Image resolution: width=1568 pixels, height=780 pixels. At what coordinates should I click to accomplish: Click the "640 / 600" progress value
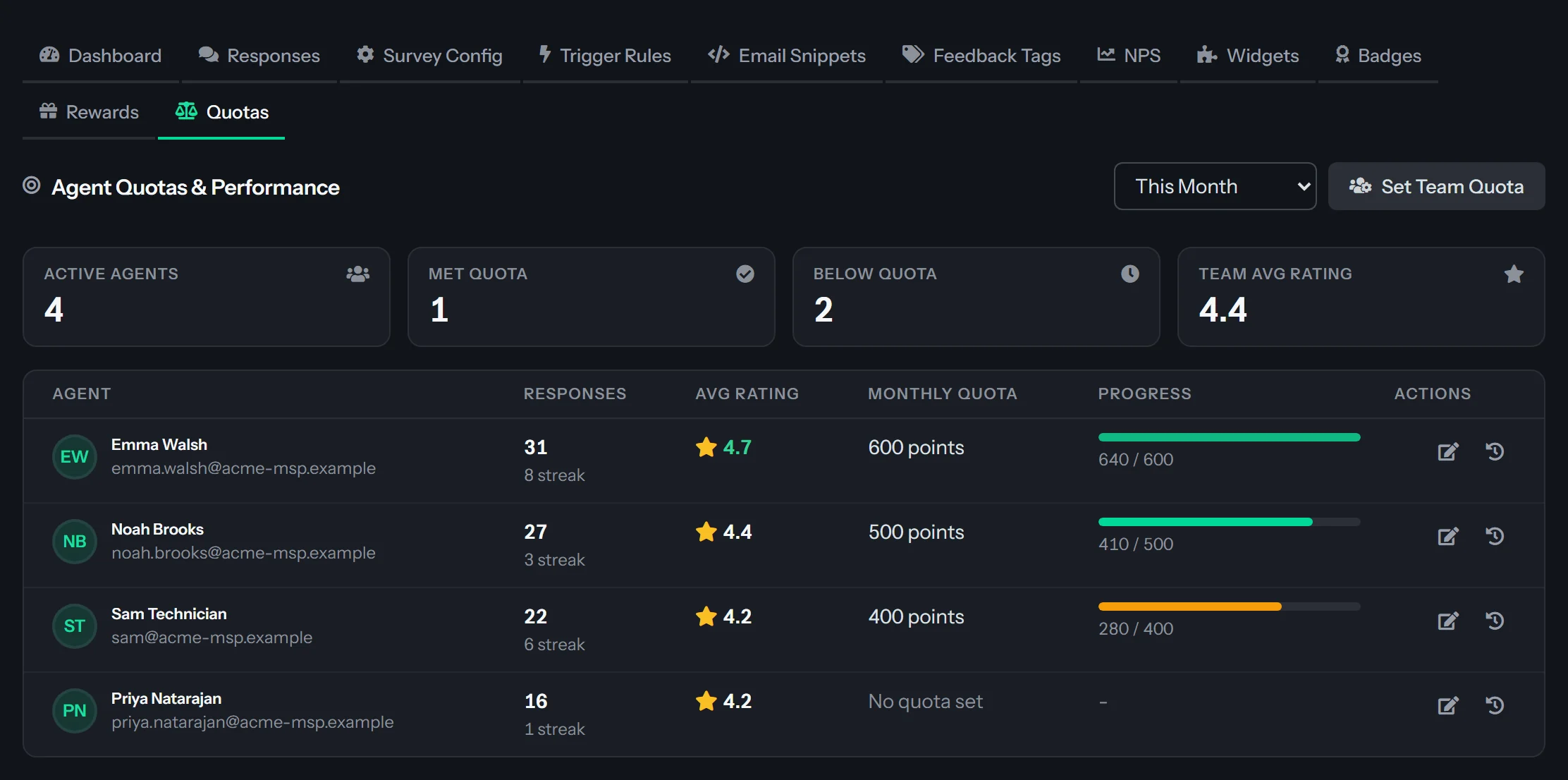pos(1136,459)
